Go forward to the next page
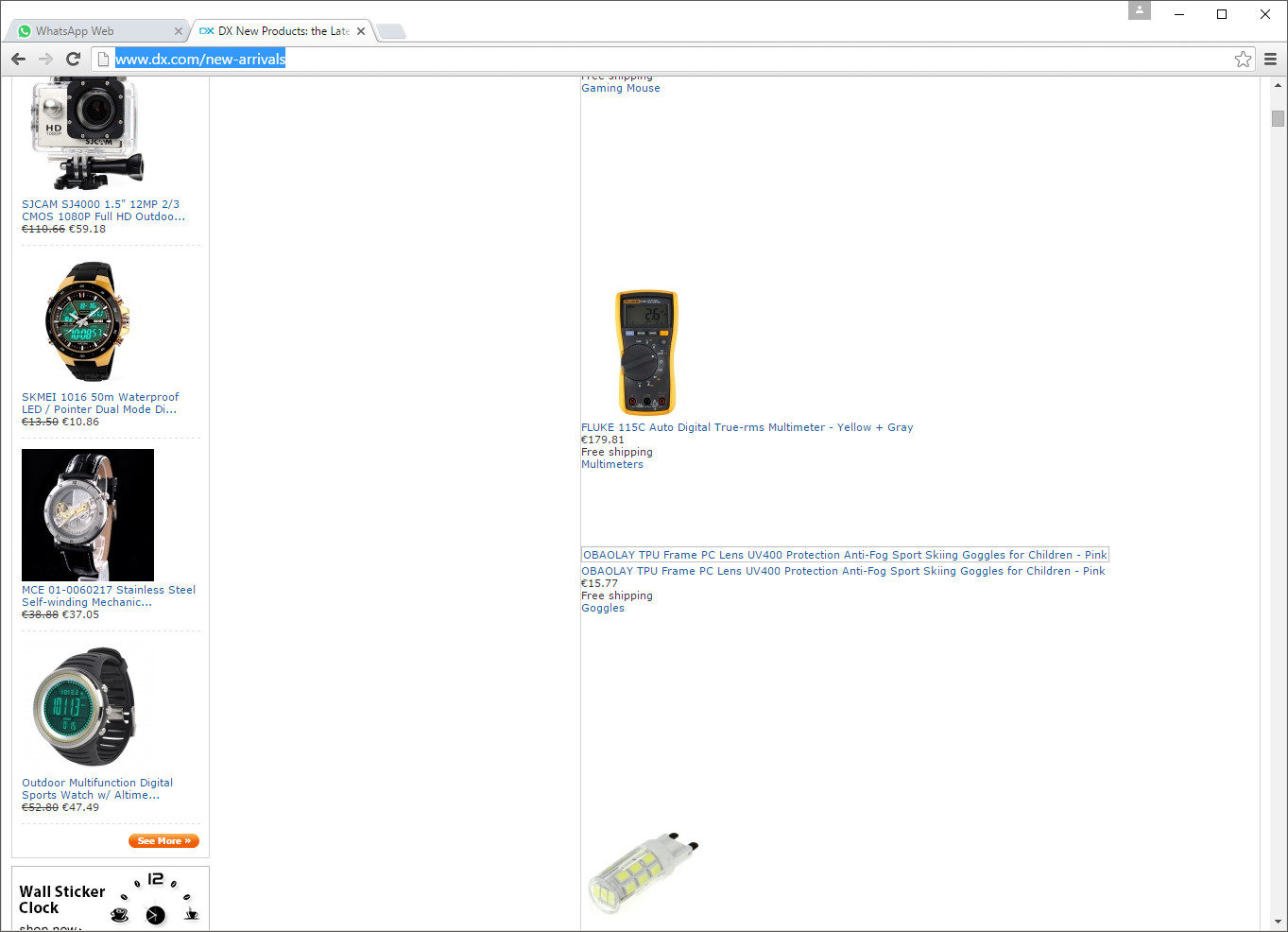Image resolution: width=1288 pixels, height=932 pixels. [45, 59]
